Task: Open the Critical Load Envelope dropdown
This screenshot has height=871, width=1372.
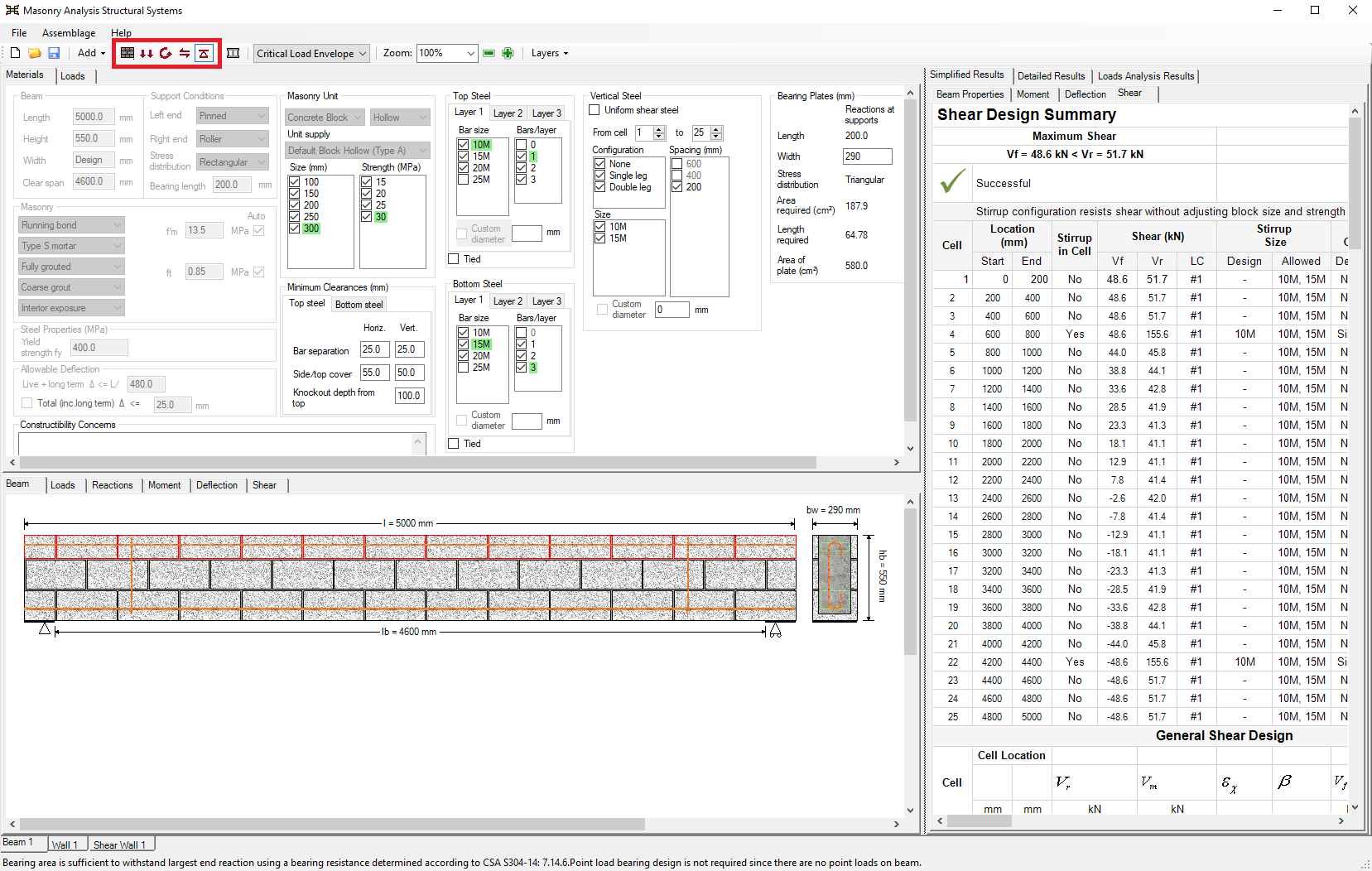Action: tap(311, 54)
